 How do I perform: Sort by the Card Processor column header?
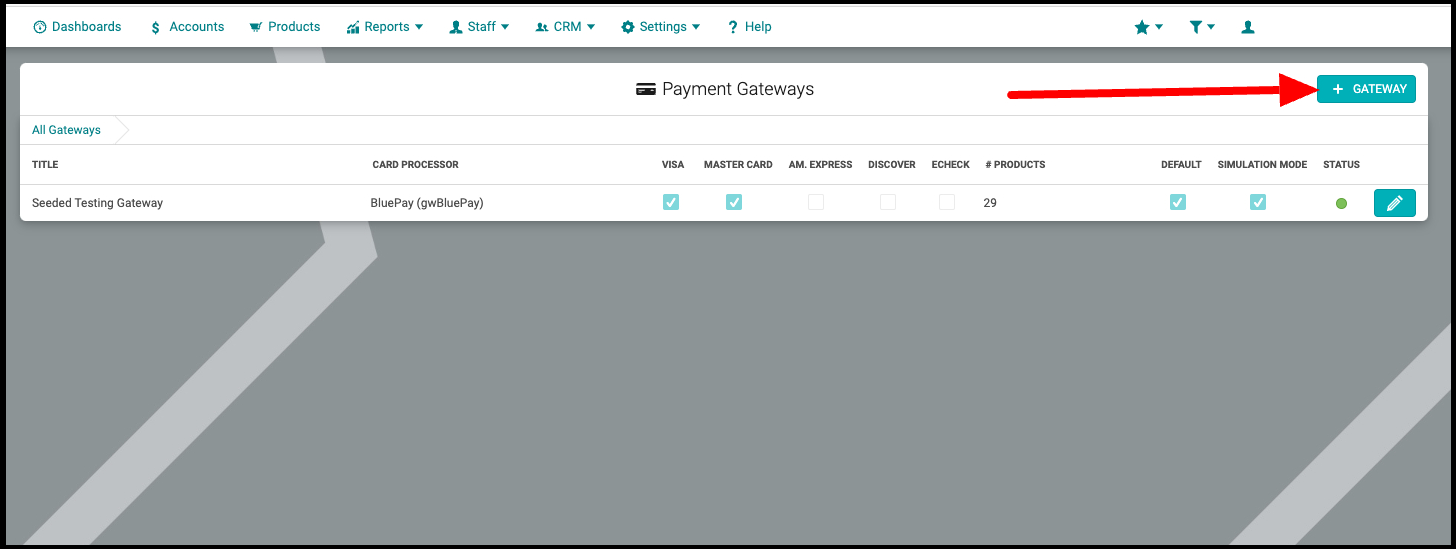coord(415,165)
